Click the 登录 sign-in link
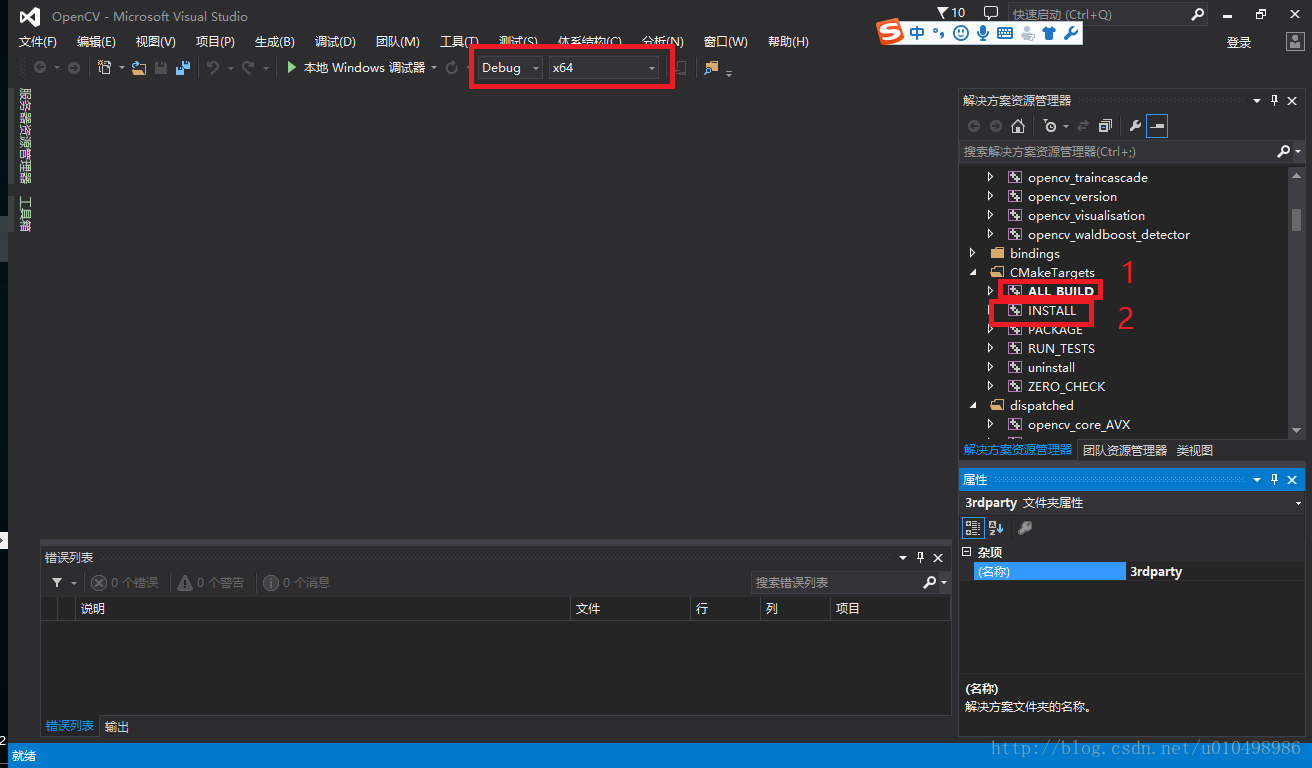1312x768 pixels. [1239, 42]
